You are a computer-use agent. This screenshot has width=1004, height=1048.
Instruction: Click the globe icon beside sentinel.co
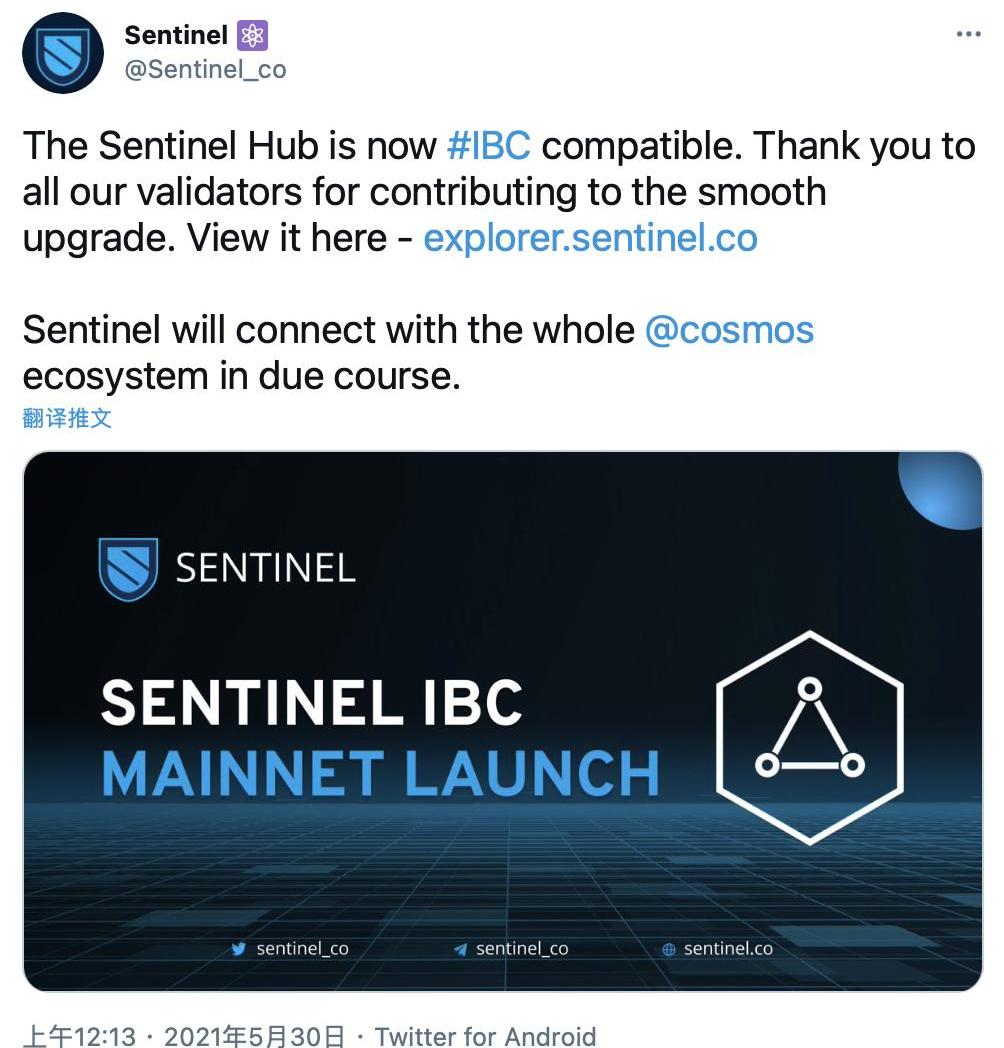point(669,949)
